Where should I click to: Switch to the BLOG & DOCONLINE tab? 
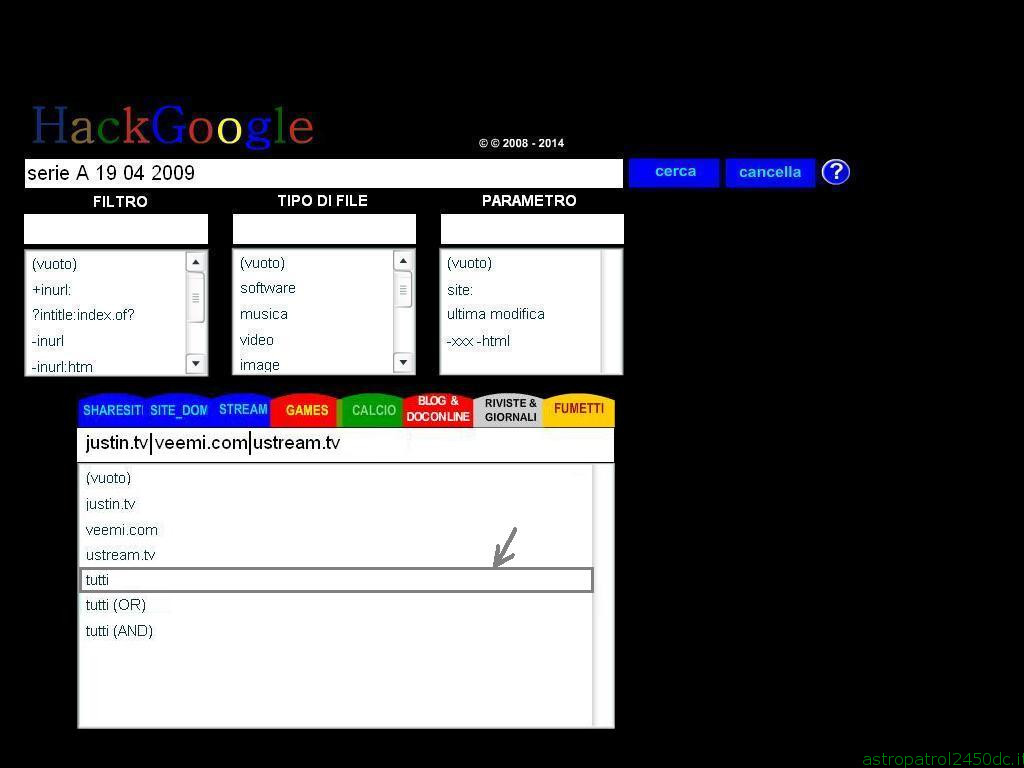pos(438,409)
